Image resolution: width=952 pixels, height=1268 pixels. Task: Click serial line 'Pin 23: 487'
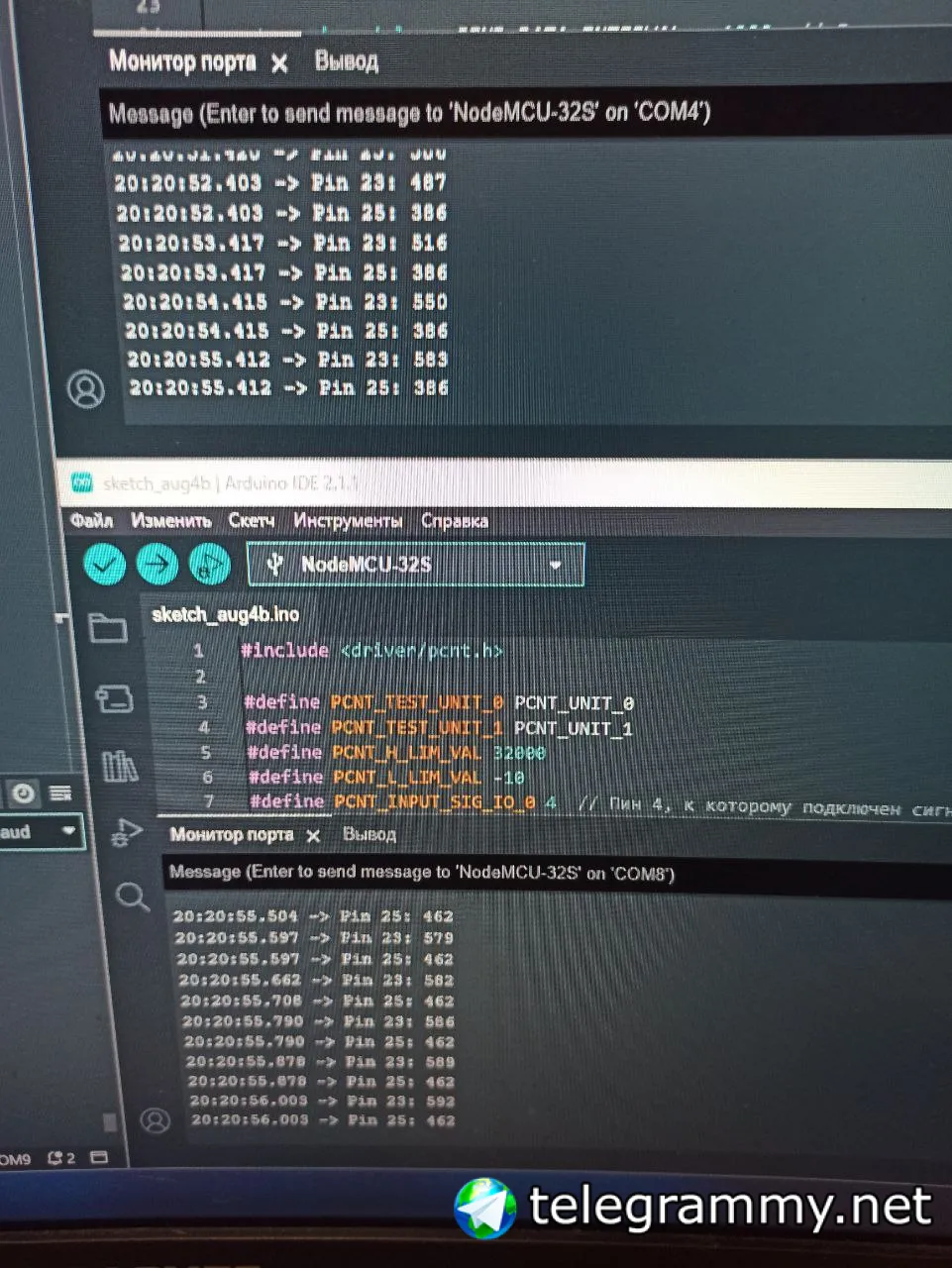280,182
